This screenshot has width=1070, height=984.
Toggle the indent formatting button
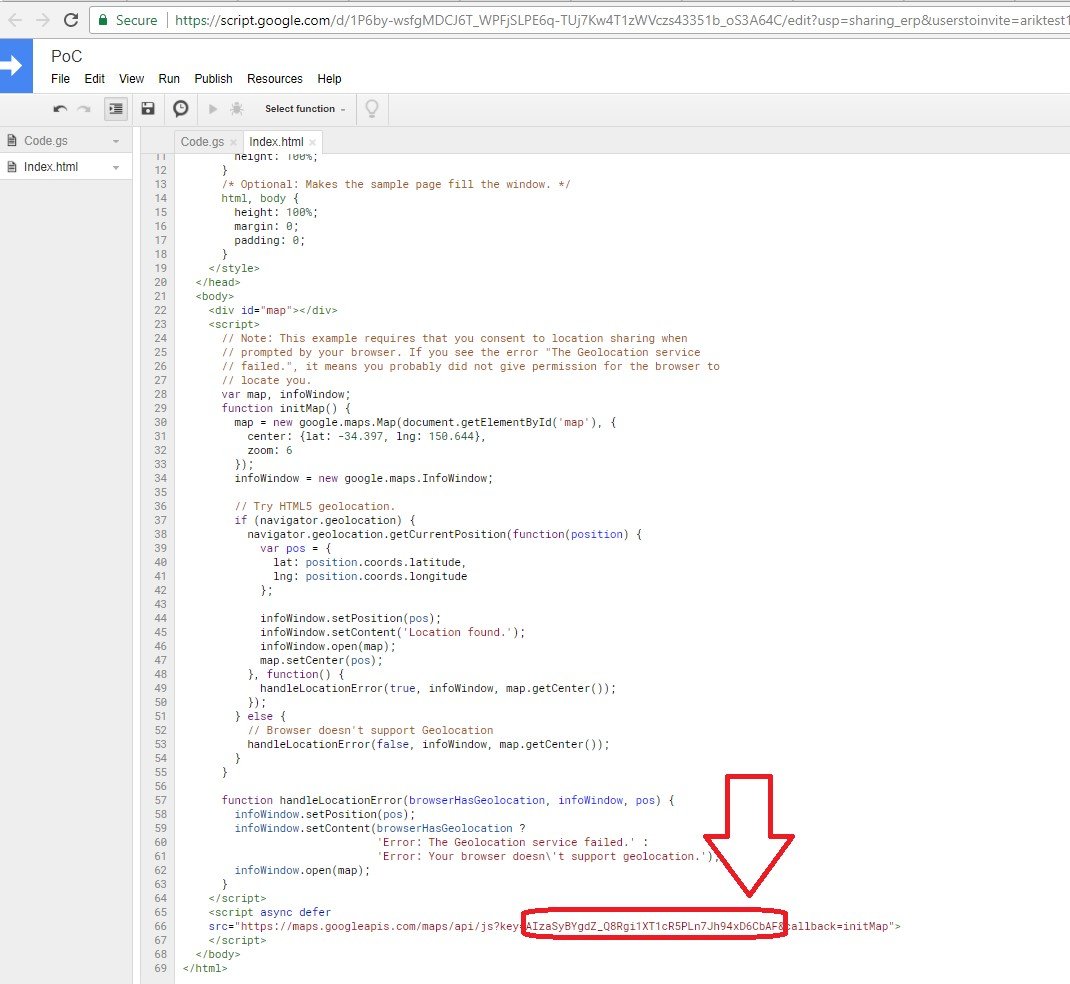(116, 108)
